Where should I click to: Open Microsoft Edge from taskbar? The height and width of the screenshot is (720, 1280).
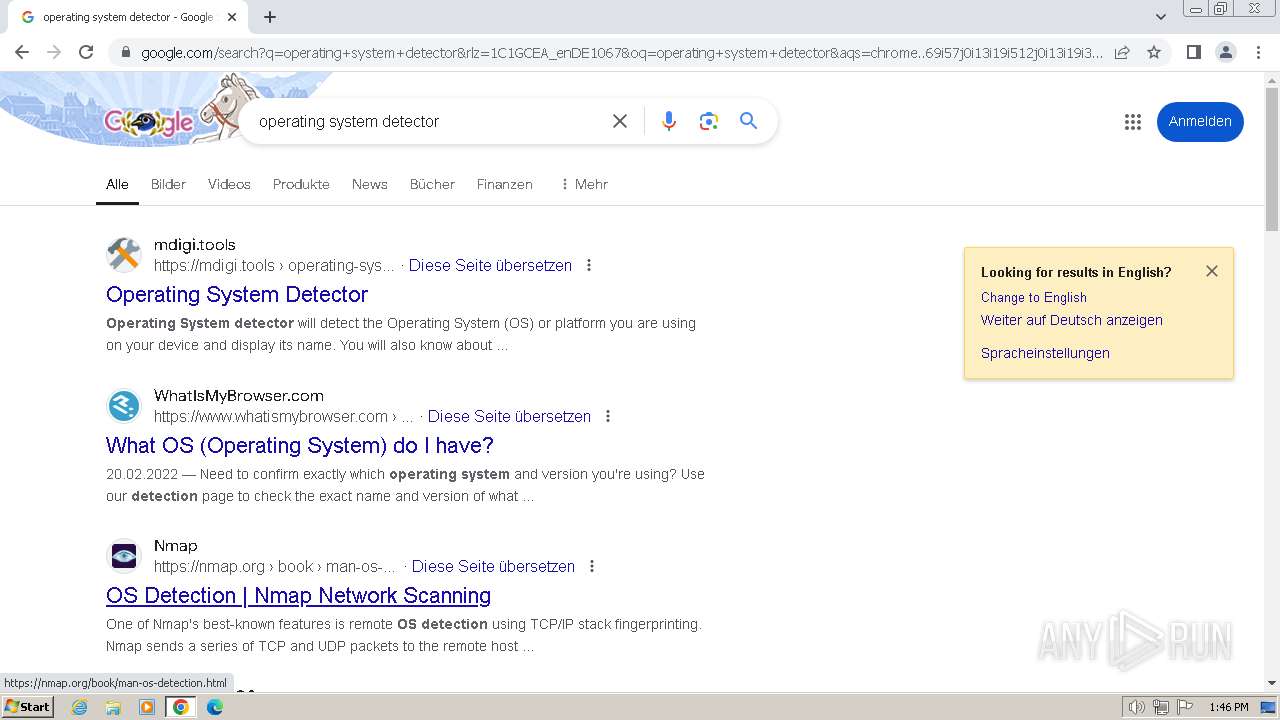[x=215, y=707]
